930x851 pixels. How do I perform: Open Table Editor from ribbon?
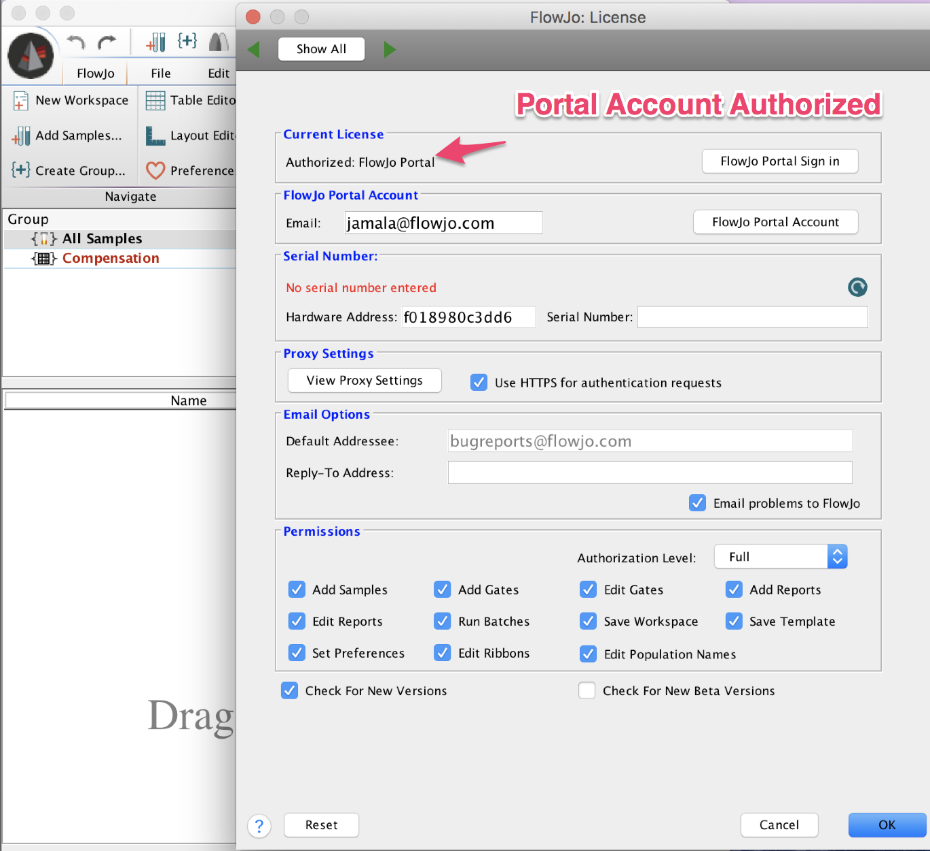190,100
